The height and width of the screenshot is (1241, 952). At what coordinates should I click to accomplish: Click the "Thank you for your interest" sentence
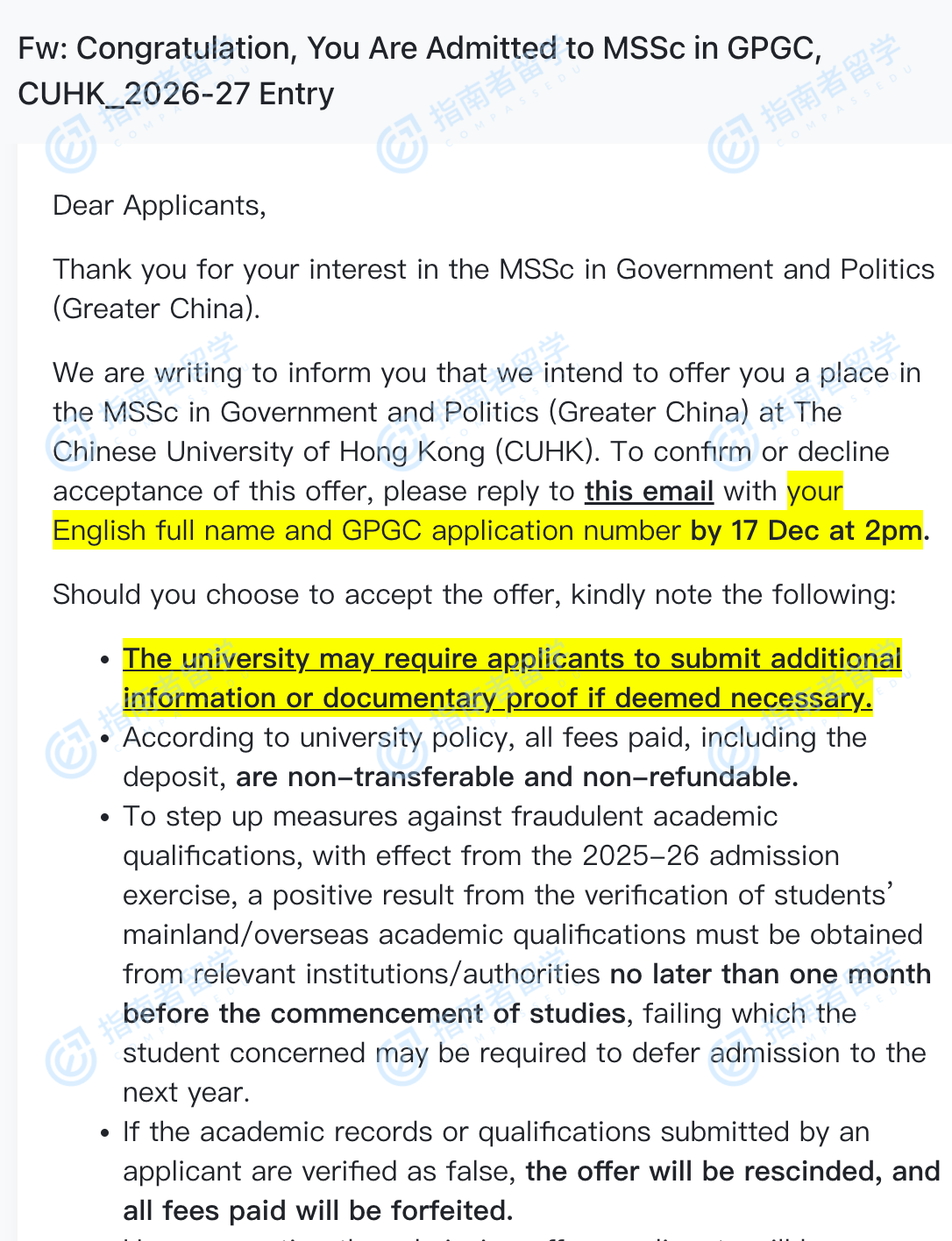(493, 269)
